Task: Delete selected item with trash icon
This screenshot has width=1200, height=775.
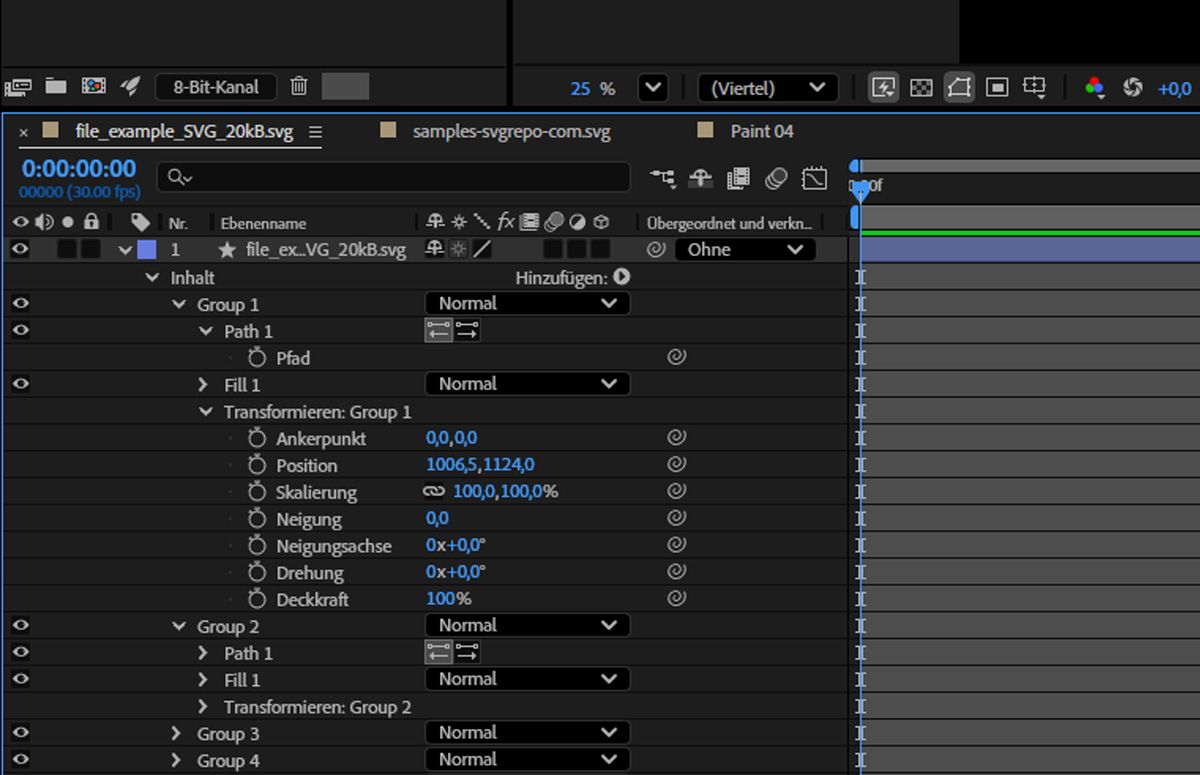Action: [x=299, y=86]
